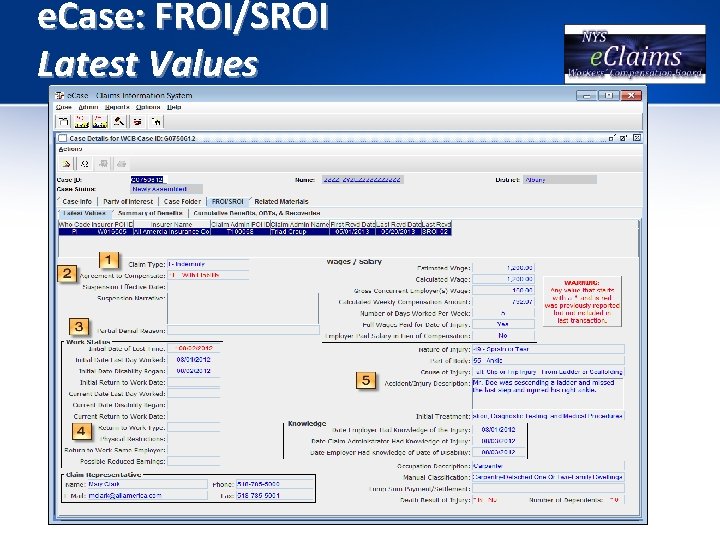Click the Claim Type field
This screenshot has width=720, height=540.
coord(208,264)
